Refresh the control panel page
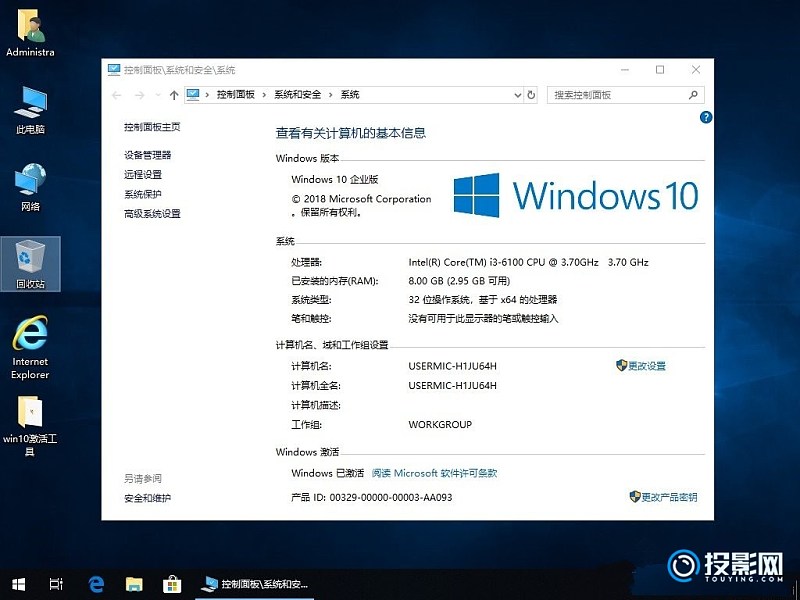Image resolution: width=800 pixels, height=600 pixels. (x=531, y=95)
